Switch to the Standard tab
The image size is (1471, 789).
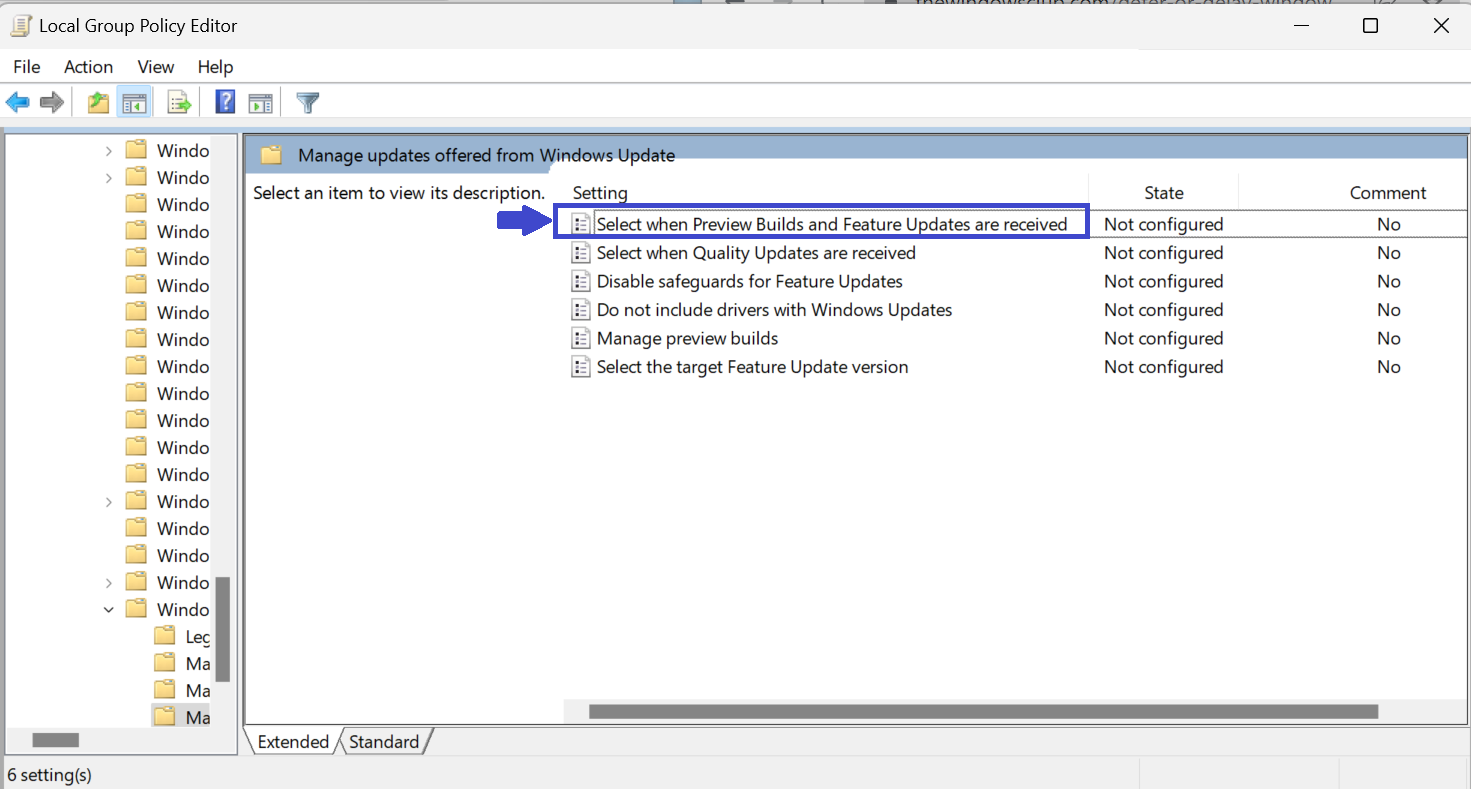384,742
